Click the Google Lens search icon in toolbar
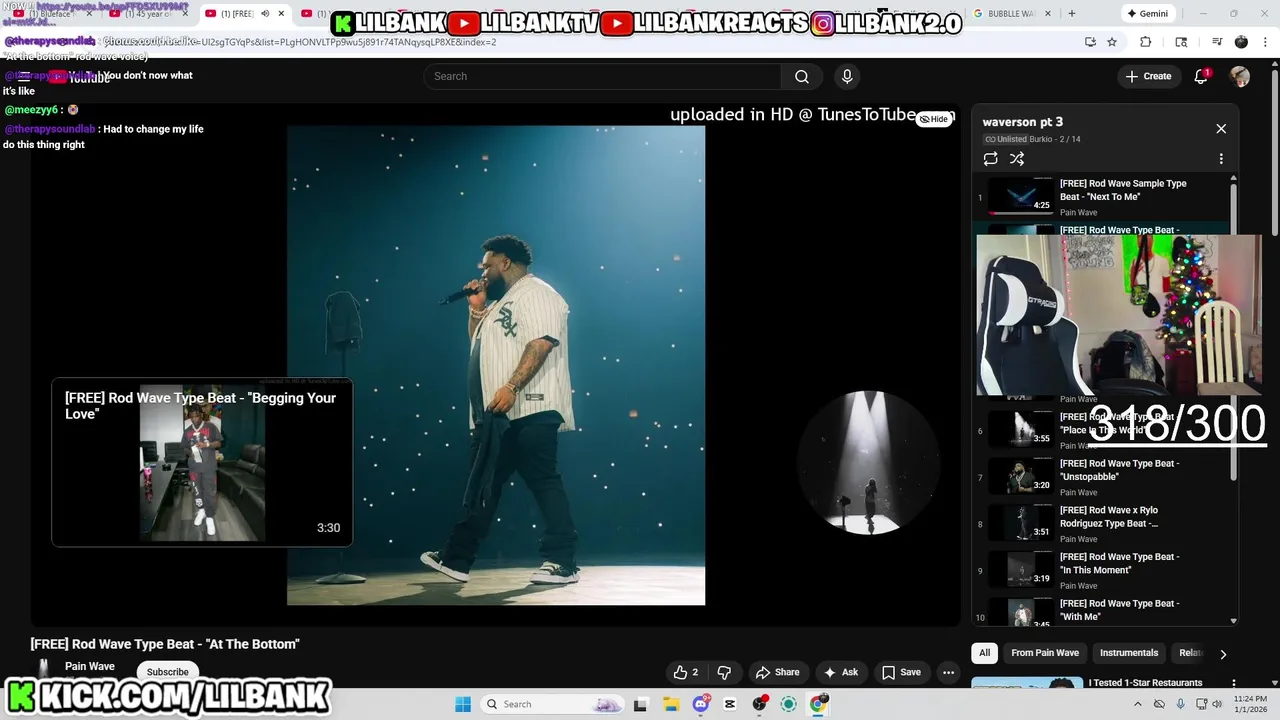This screenshot has width=1280, height=720. (x=1181, y=42)
